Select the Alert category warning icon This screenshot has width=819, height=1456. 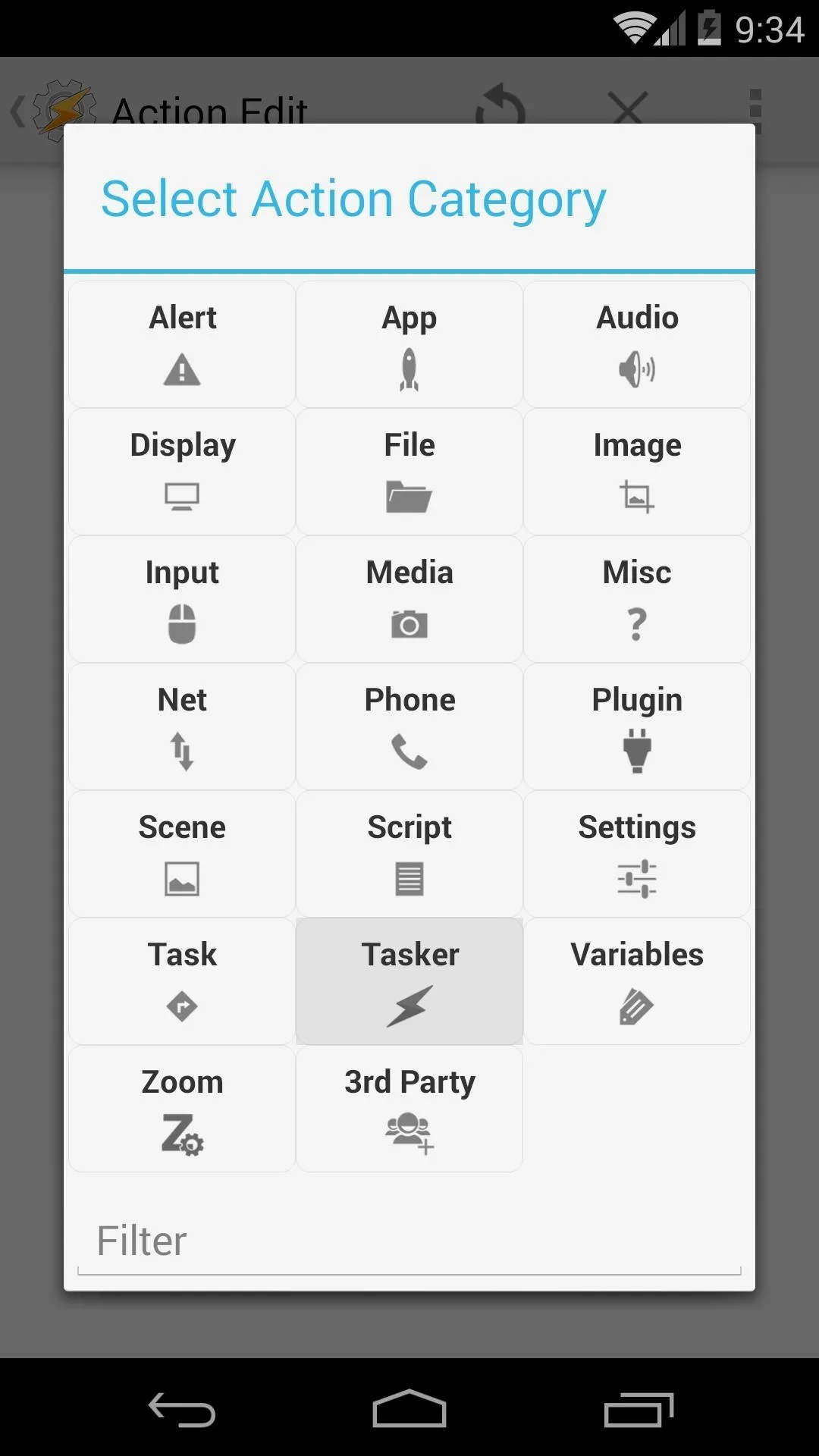point(182,370)
